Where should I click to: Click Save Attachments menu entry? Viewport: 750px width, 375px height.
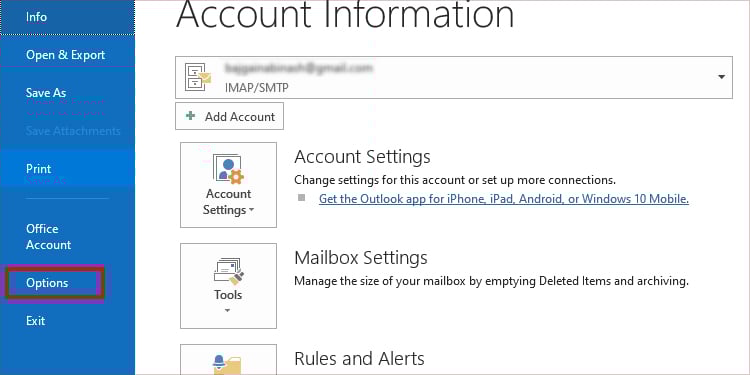click(x=67, y=131)
